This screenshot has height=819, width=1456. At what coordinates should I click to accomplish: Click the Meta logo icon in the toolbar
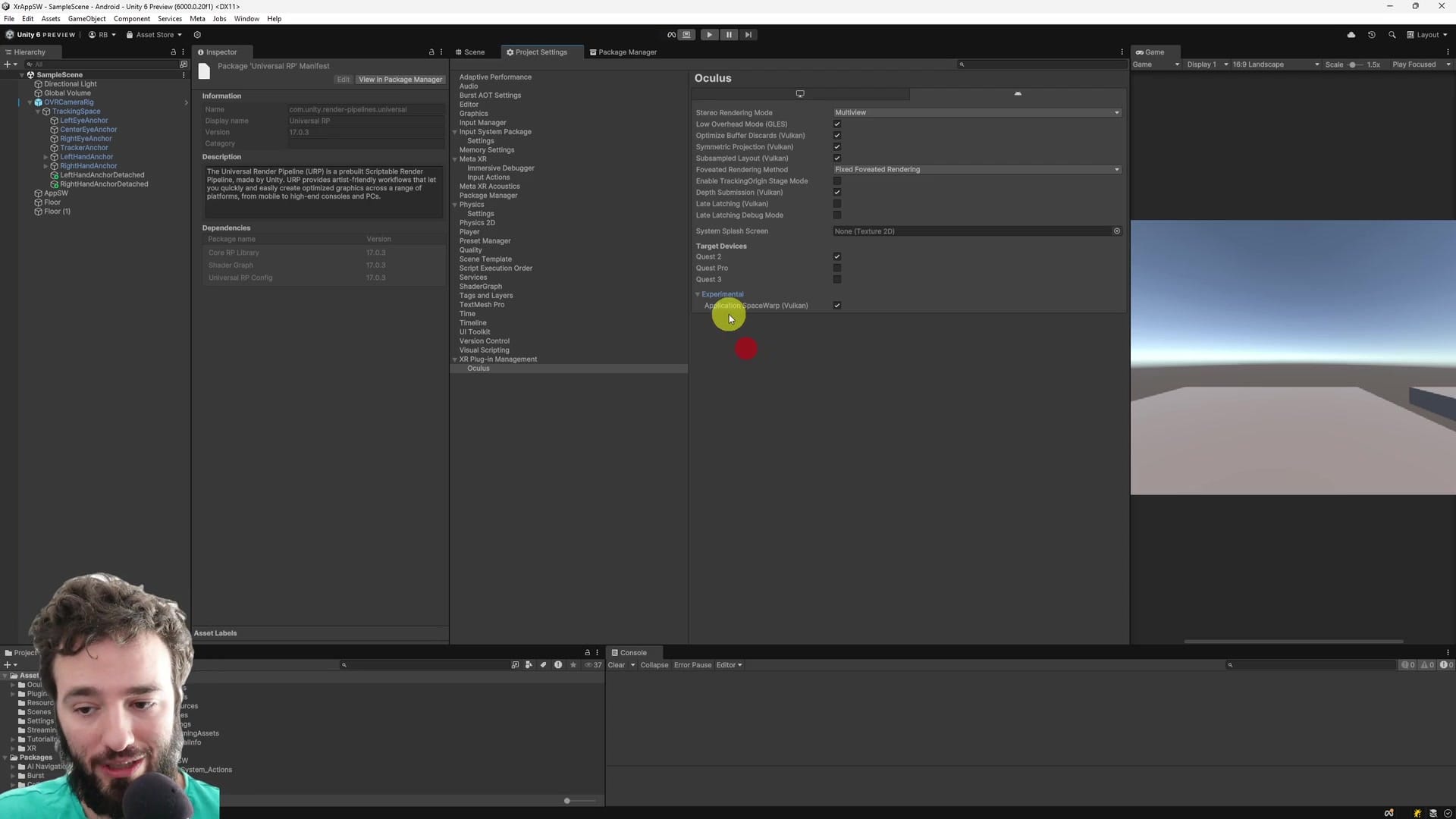point(670,34)
